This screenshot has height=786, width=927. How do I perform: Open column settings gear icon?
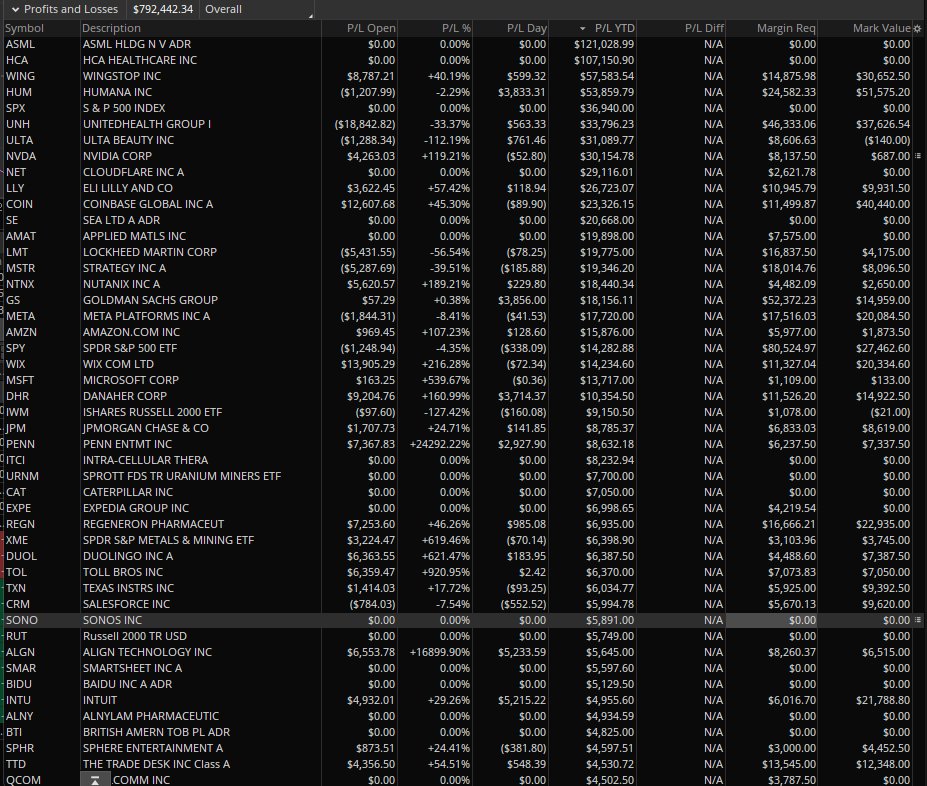[x=918, y=28]
